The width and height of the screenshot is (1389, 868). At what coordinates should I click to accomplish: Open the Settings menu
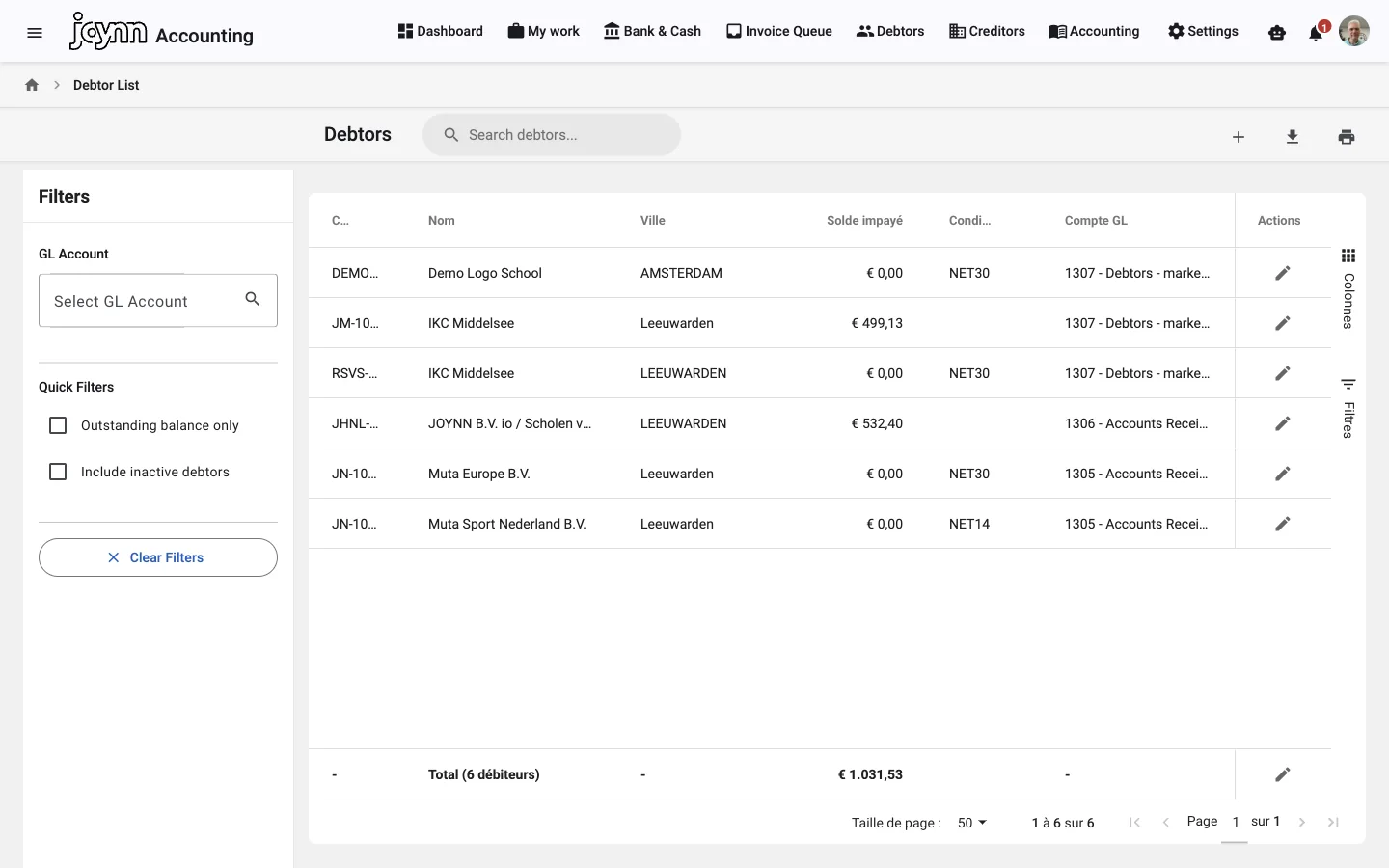coord(1203,31)
